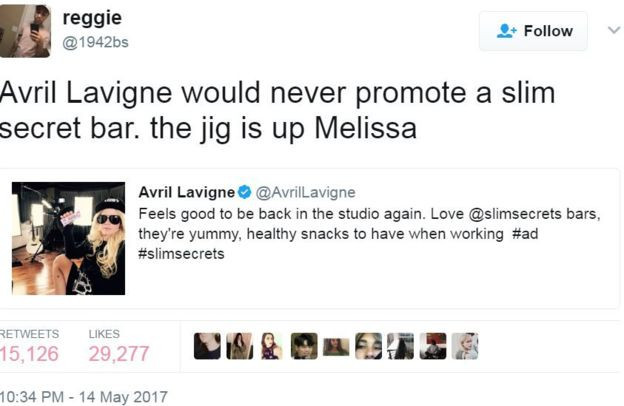Open the last liker avatar with blonde hair

[x=465, y=346]
